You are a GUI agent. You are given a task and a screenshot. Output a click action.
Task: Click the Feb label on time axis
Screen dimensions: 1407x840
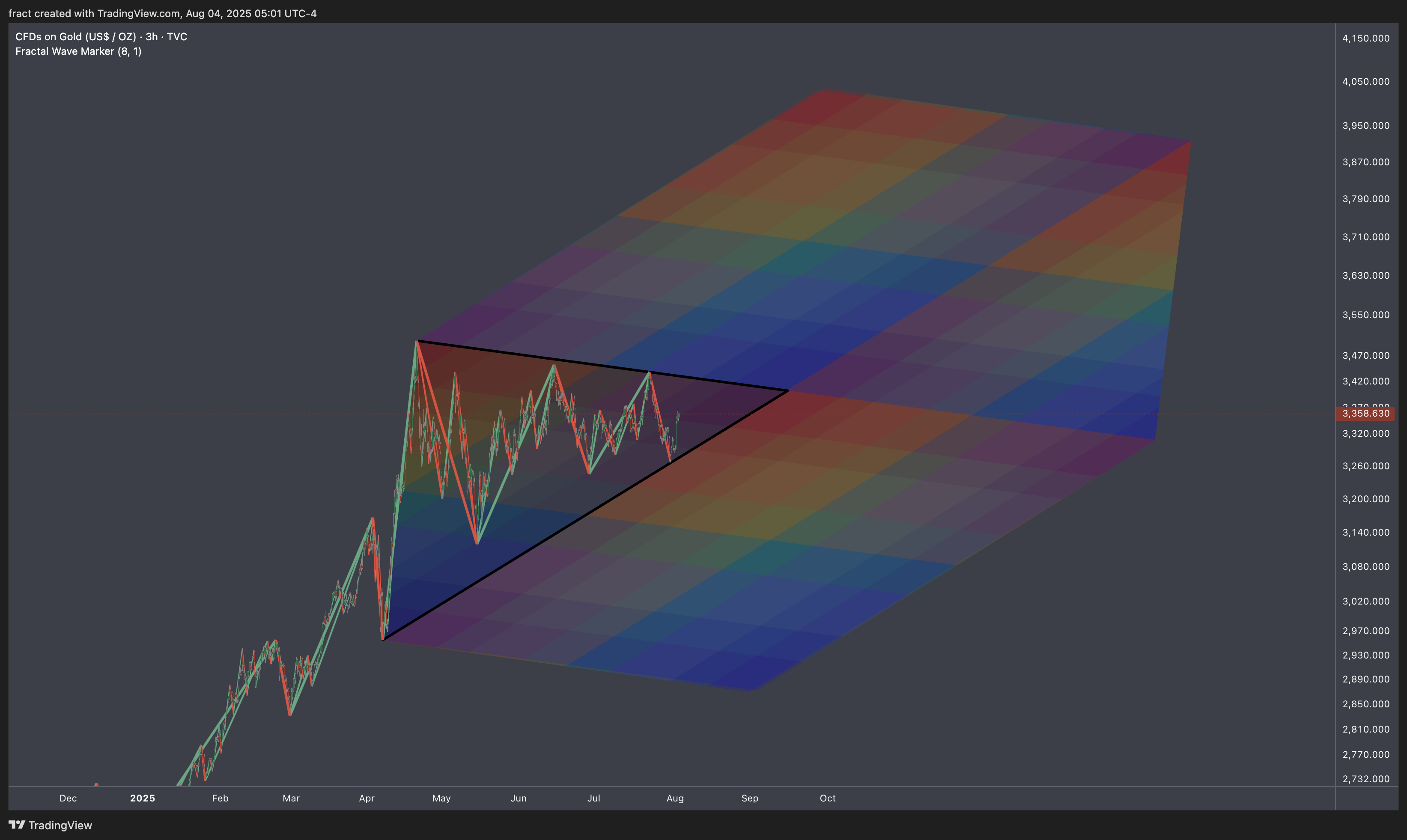220,798
